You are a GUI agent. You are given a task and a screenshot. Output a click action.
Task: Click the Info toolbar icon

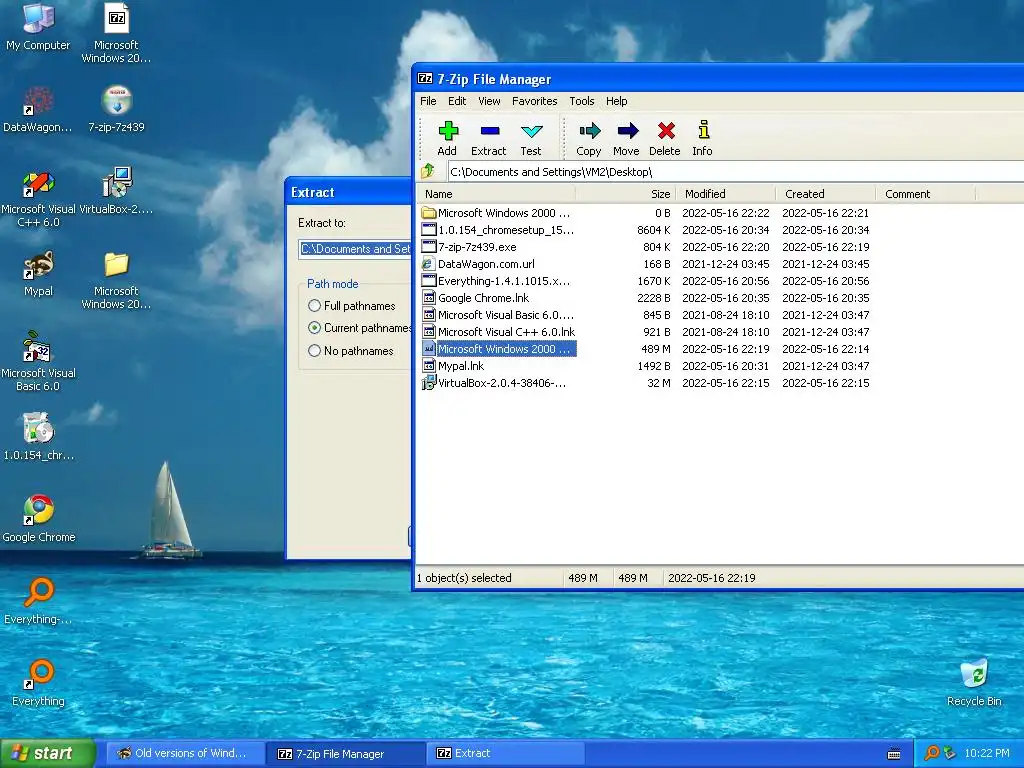(703, 138)
